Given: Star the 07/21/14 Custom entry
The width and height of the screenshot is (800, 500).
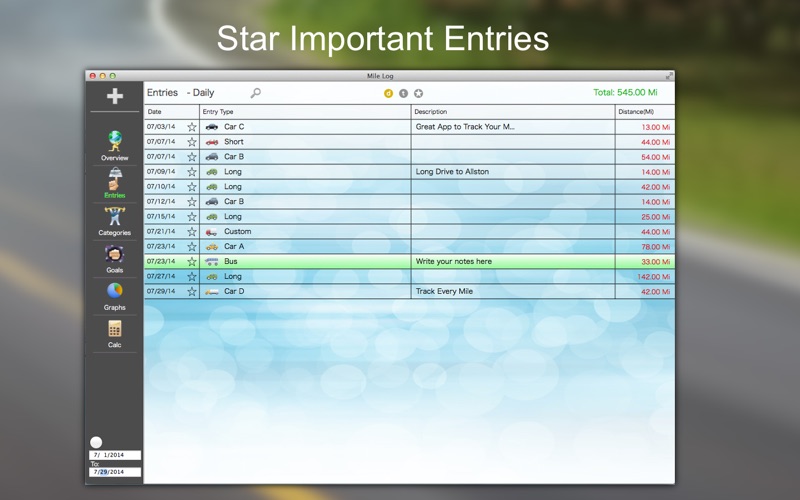Looking at the screenshot, I should (x=192, y=232).
